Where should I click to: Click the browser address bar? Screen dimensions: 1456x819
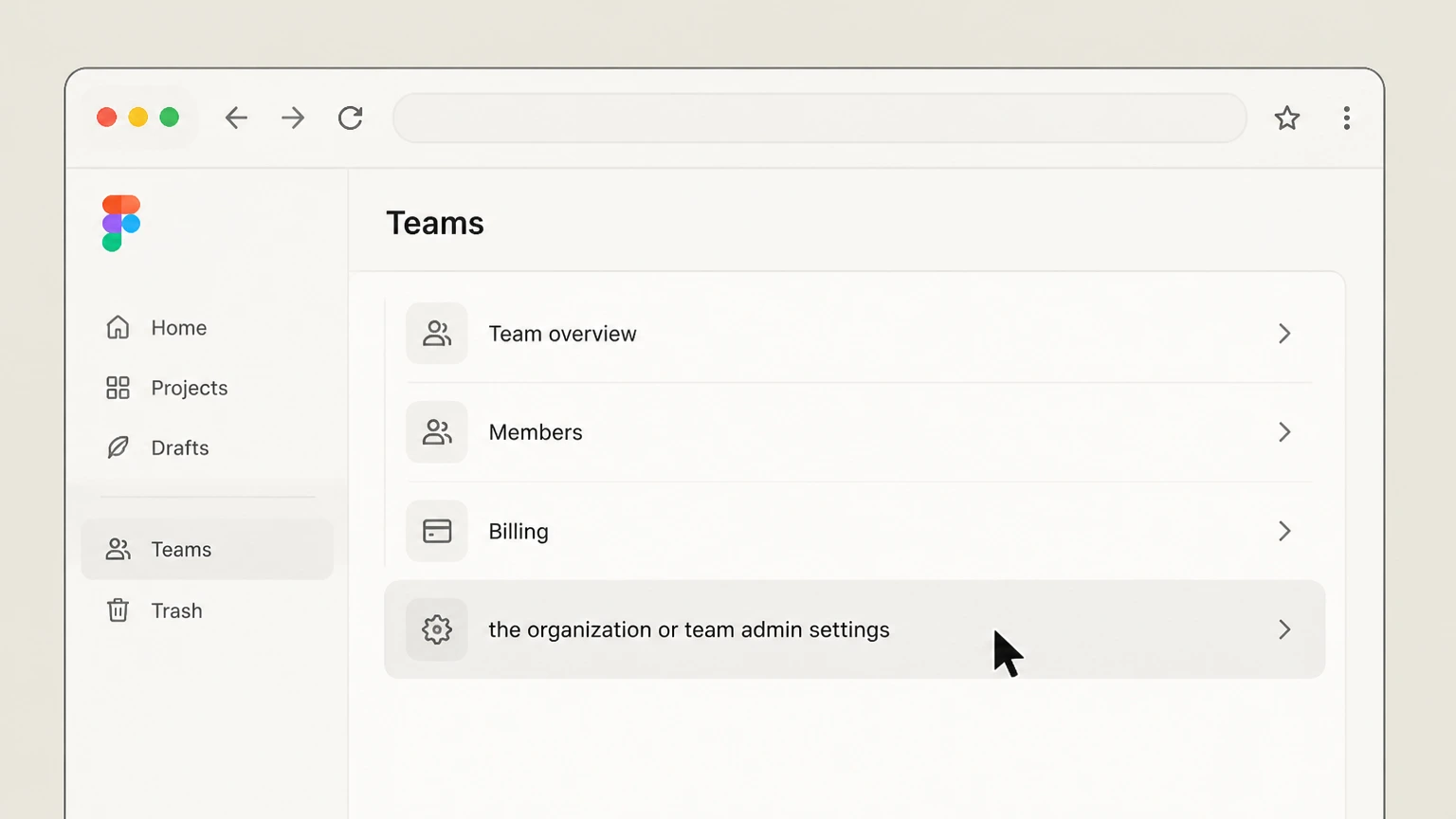click(x=820, y=118)
